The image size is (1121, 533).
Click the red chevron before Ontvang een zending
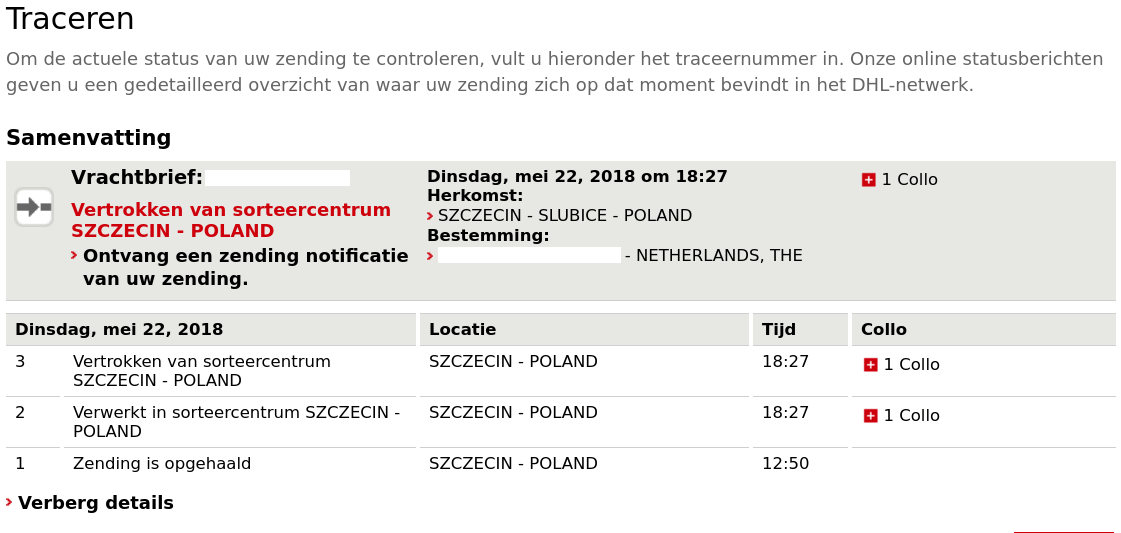[x=74, y=255]
